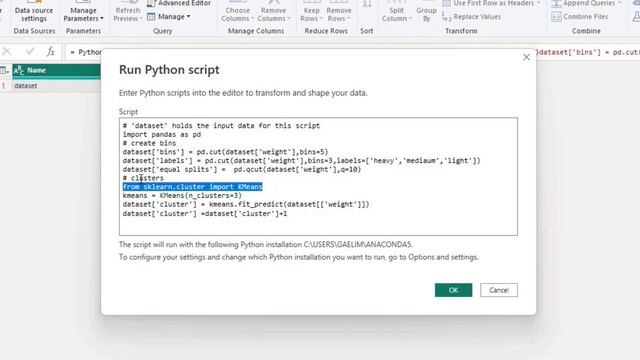Click the Replace Values icon

point(447,17)
